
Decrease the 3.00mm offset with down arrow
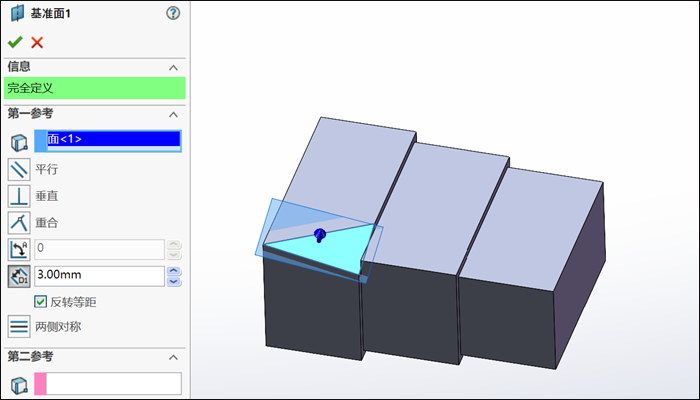(174, 282)
